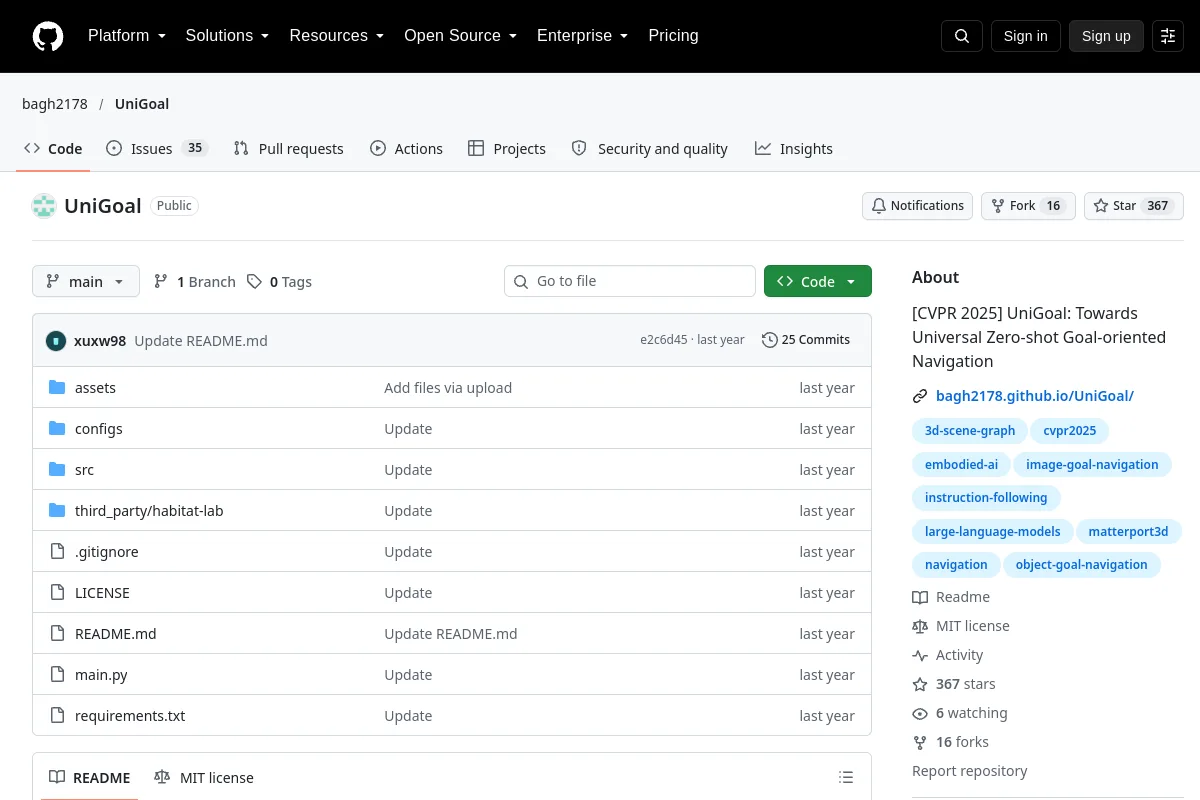The height and width of the screenshot is (800, 1200).
Task: Open the README.md file
Action: click(x=116, y=634)
